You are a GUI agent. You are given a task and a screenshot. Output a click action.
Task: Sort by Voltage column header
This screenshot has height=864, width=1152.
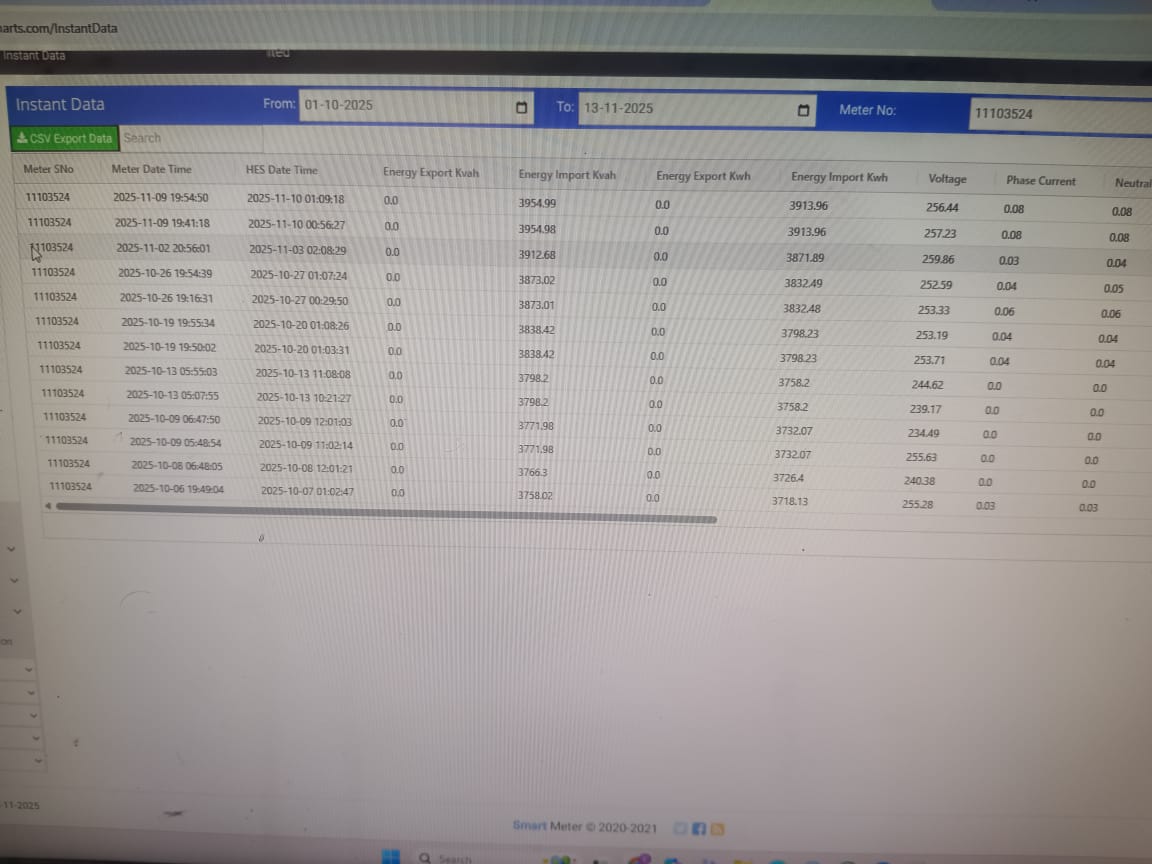click(947, 179)
